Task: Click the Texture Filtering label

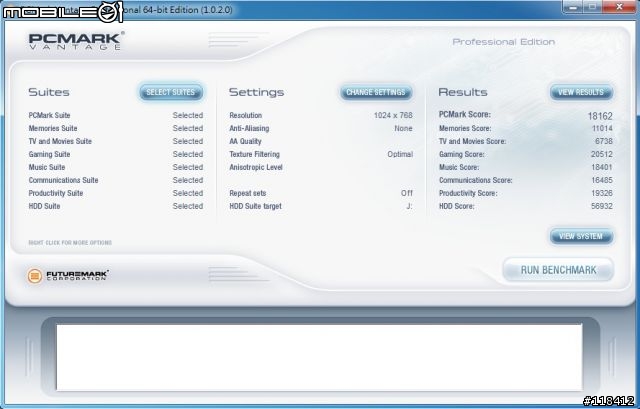Action: [x=254, y=154]
